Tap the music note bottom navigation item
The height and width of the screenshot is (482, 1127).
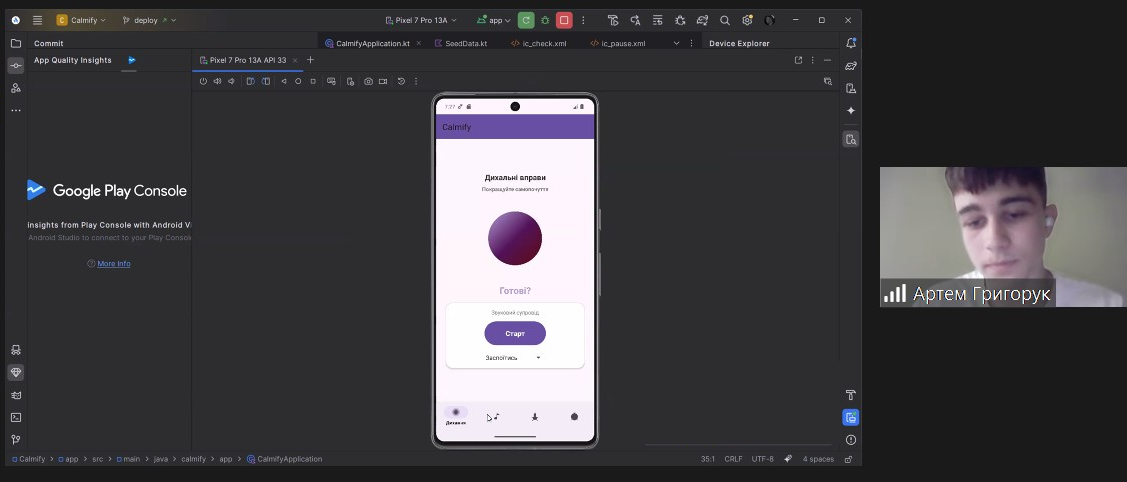pos(494,417)
